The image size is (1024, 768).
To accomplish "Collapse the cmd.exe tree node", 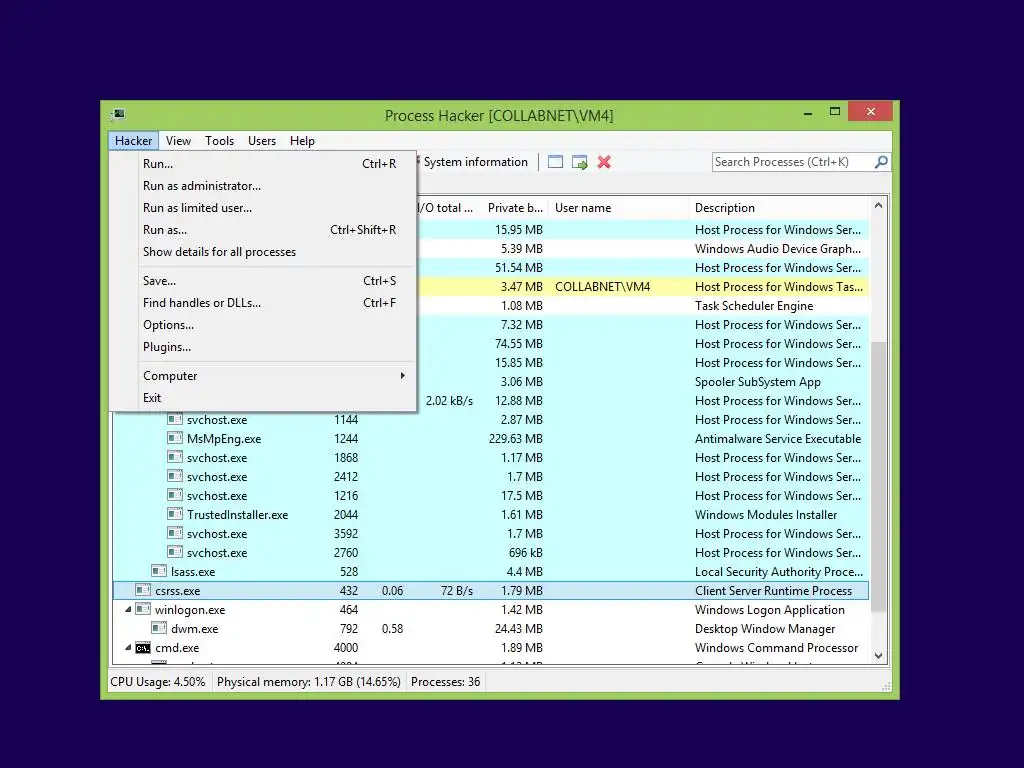I will 128,648.
